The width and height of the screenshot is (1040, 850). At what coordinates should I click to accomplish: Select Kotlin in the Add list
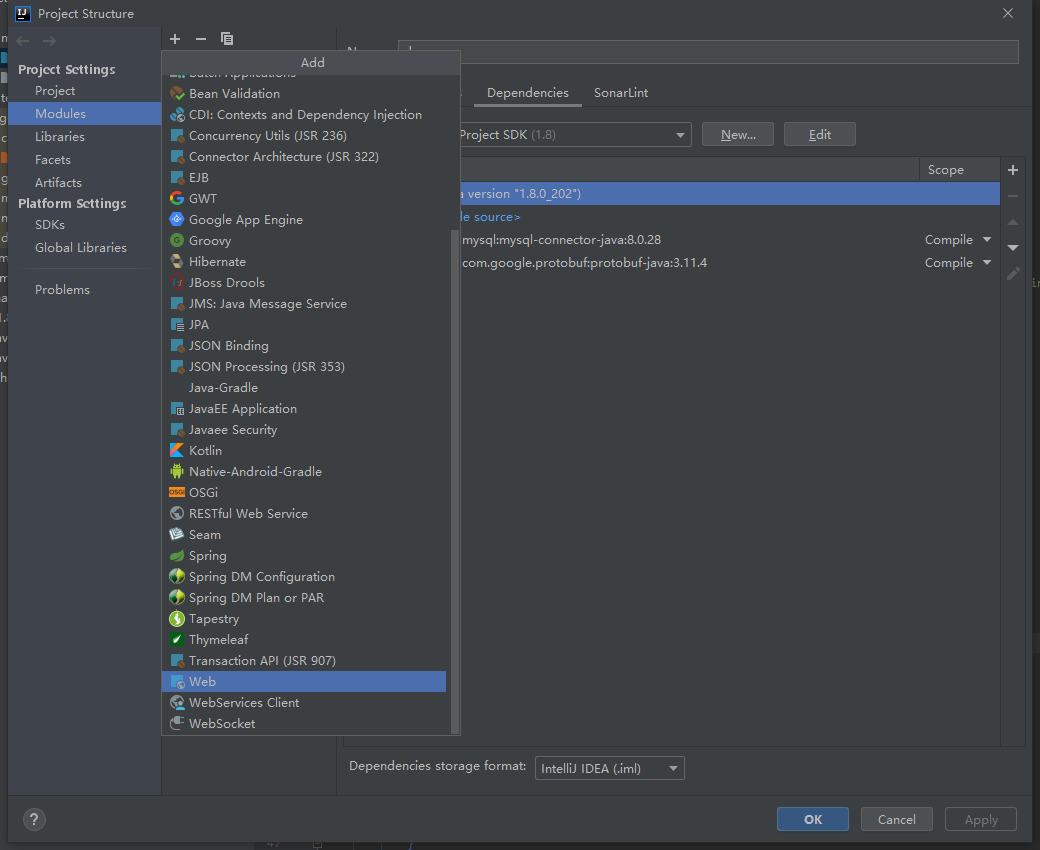(205, 450)
